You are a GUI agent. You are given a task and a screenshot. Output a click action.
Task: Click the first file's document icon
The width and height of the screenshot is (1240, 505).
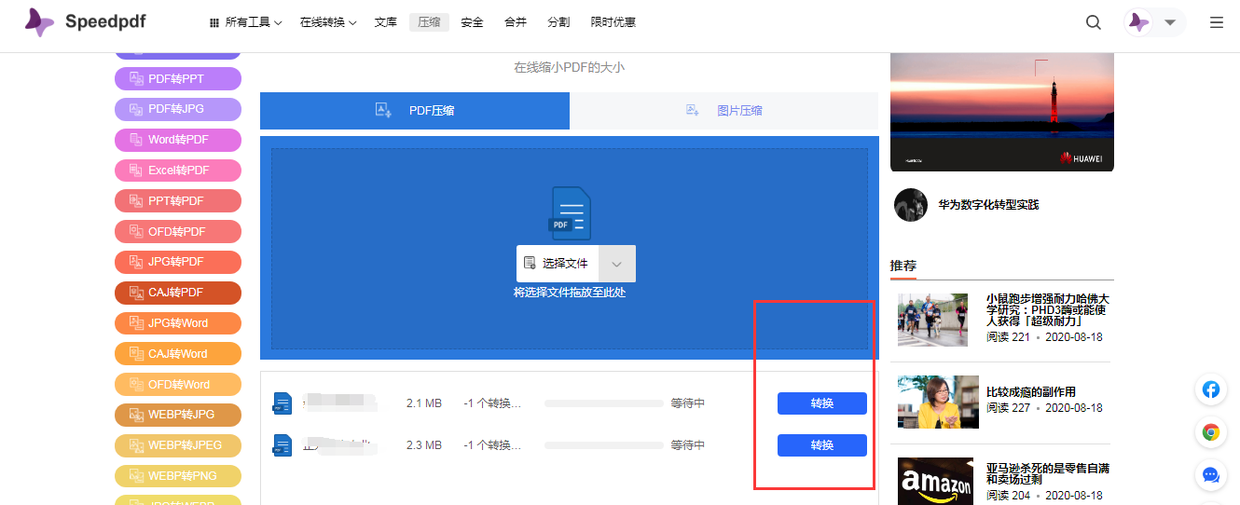(x=283, y=403)
